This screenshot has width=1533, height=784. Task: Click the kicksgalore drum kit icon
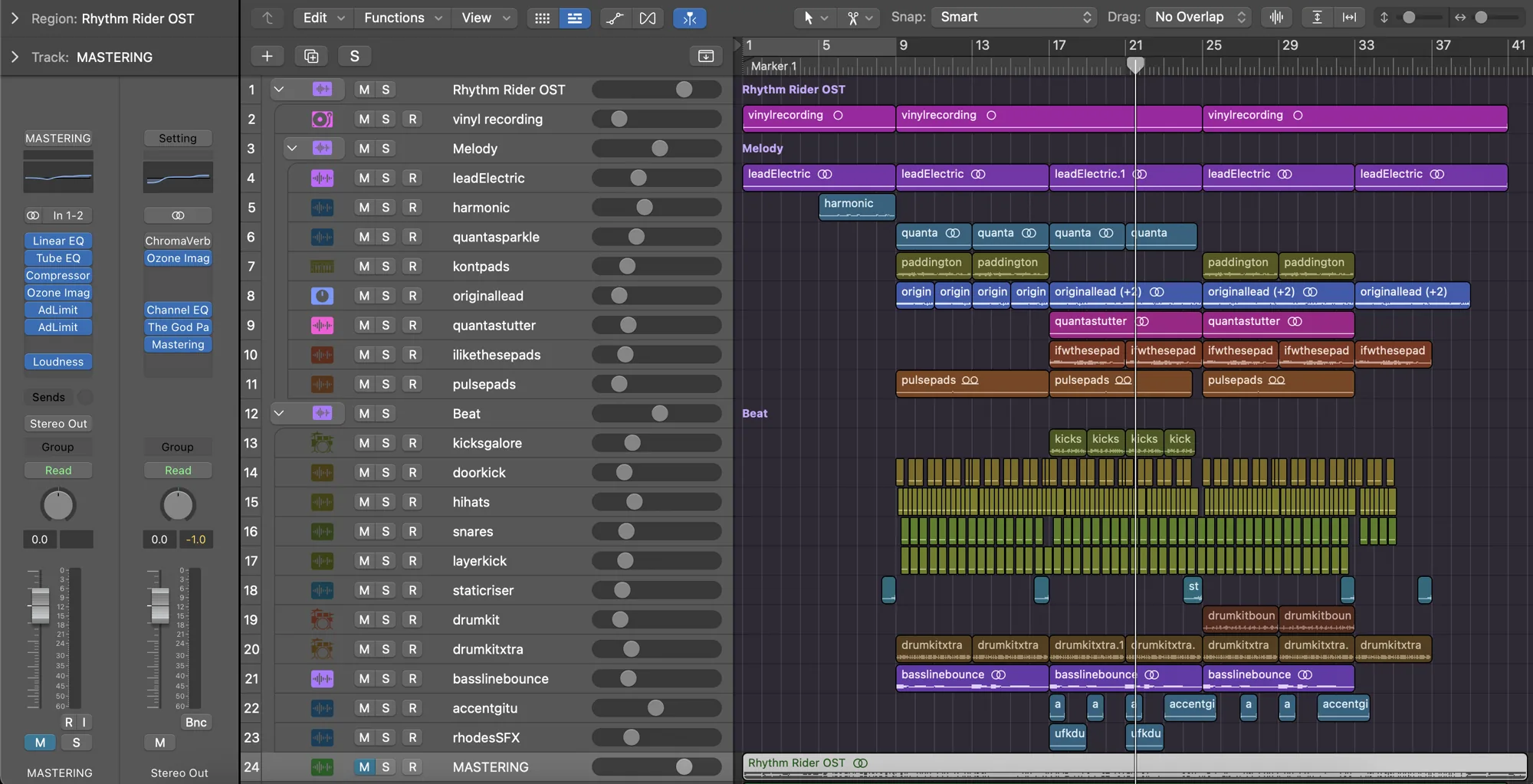point(322,443)
